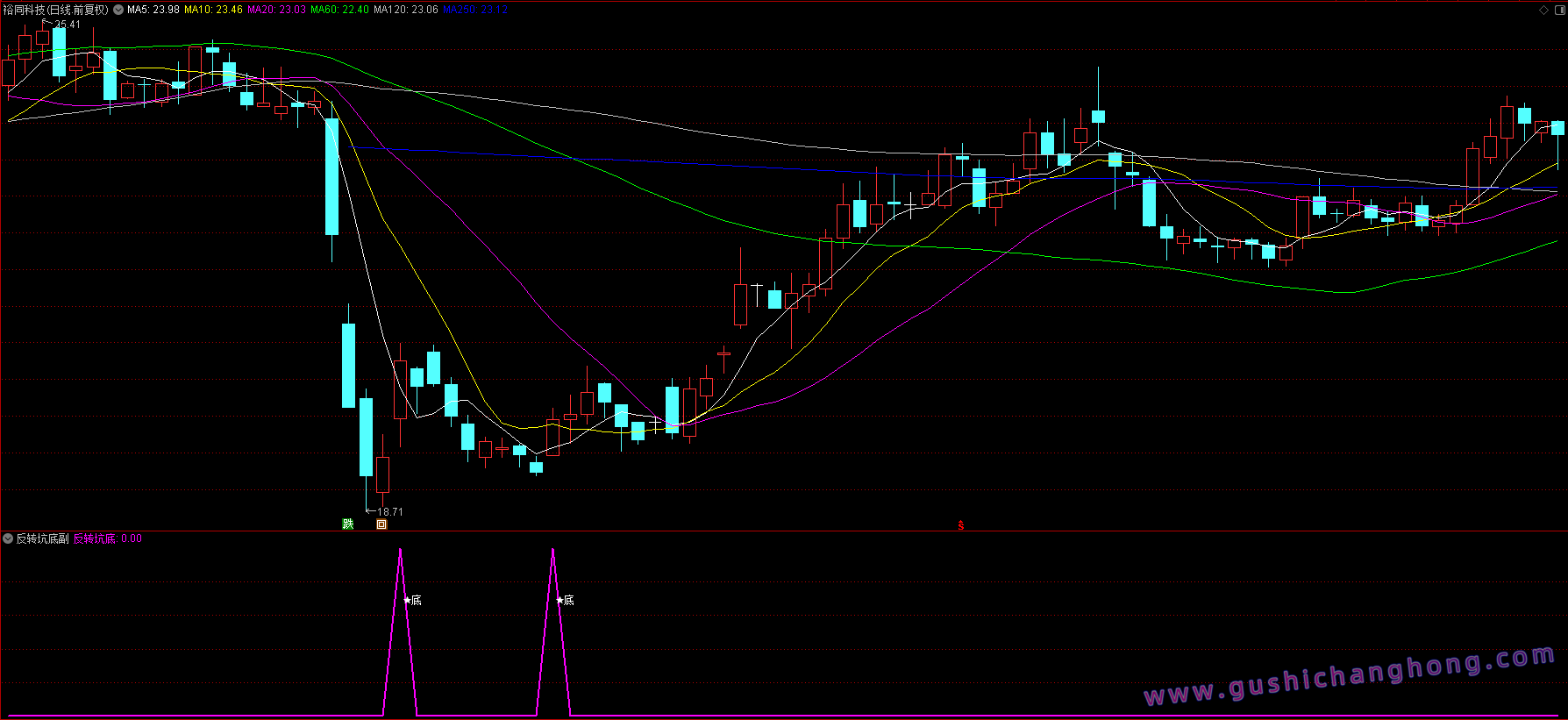Click the second ★底 signal marker
This screenshot has height=720, width=1568.
pyautogui.click(x=565, y=601)
